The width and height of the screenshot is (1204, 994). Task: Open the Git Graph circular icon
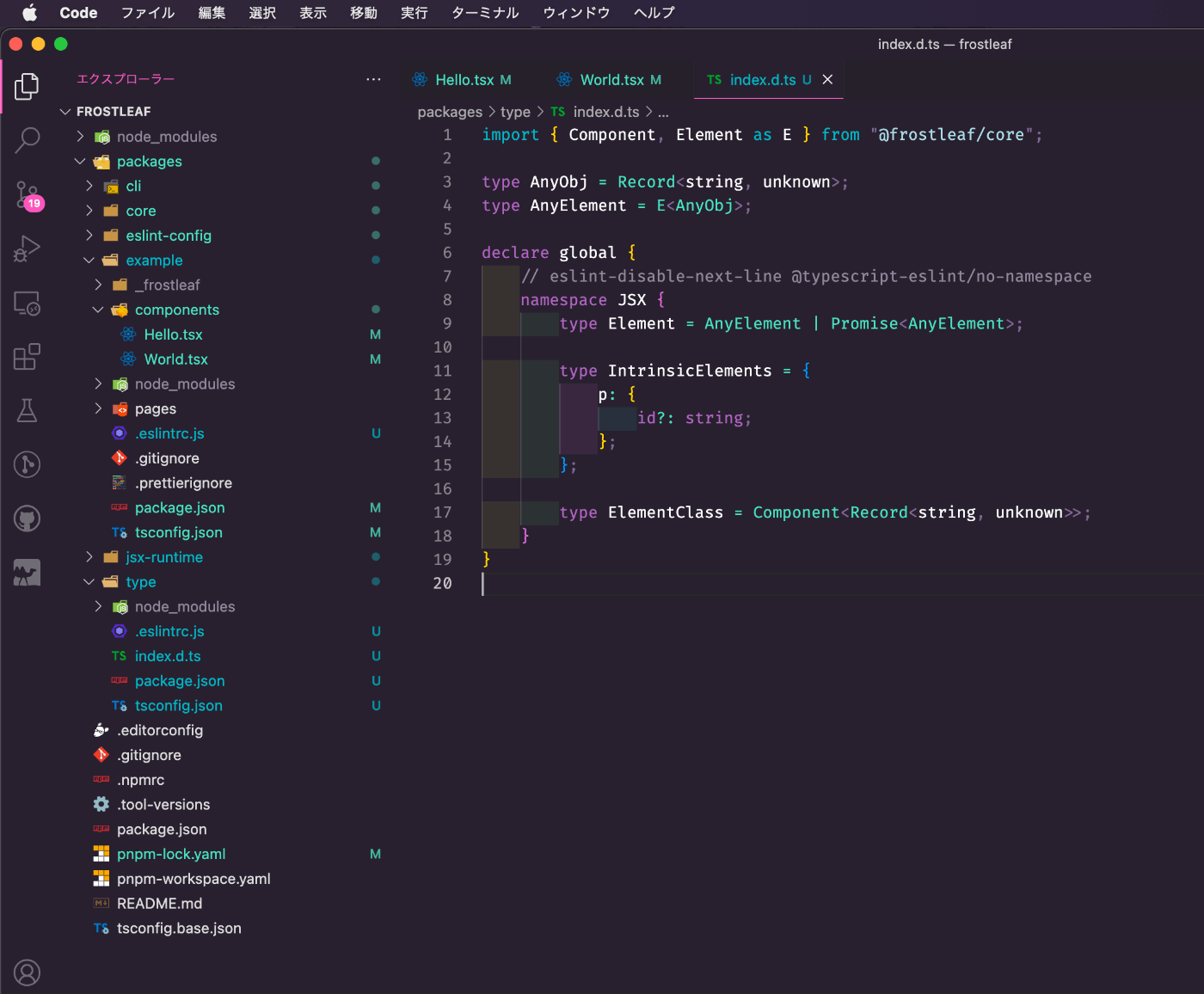(x=27, y=464)
